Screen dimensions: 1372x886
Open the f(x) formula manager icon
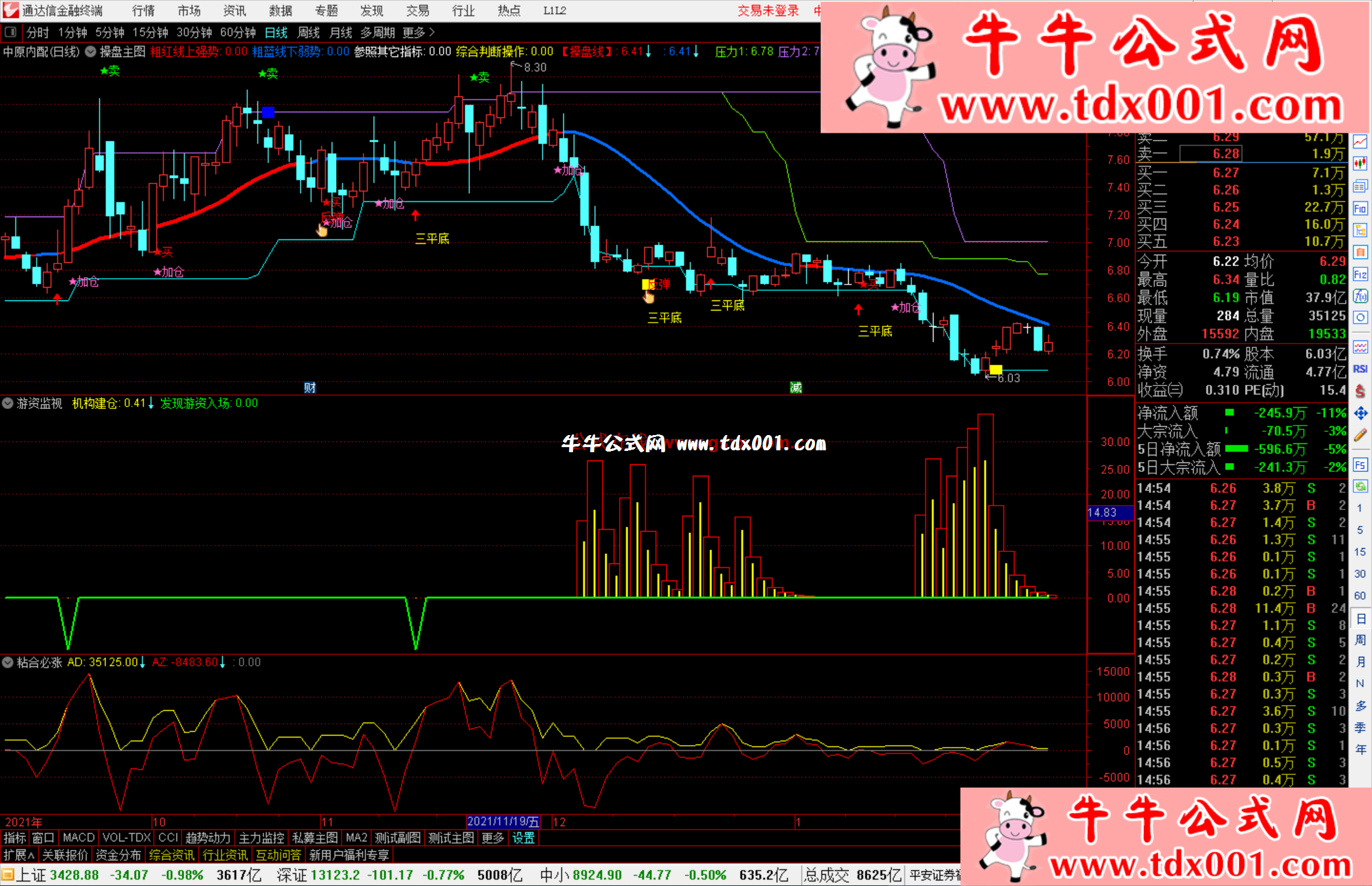tap(1360, 296)
